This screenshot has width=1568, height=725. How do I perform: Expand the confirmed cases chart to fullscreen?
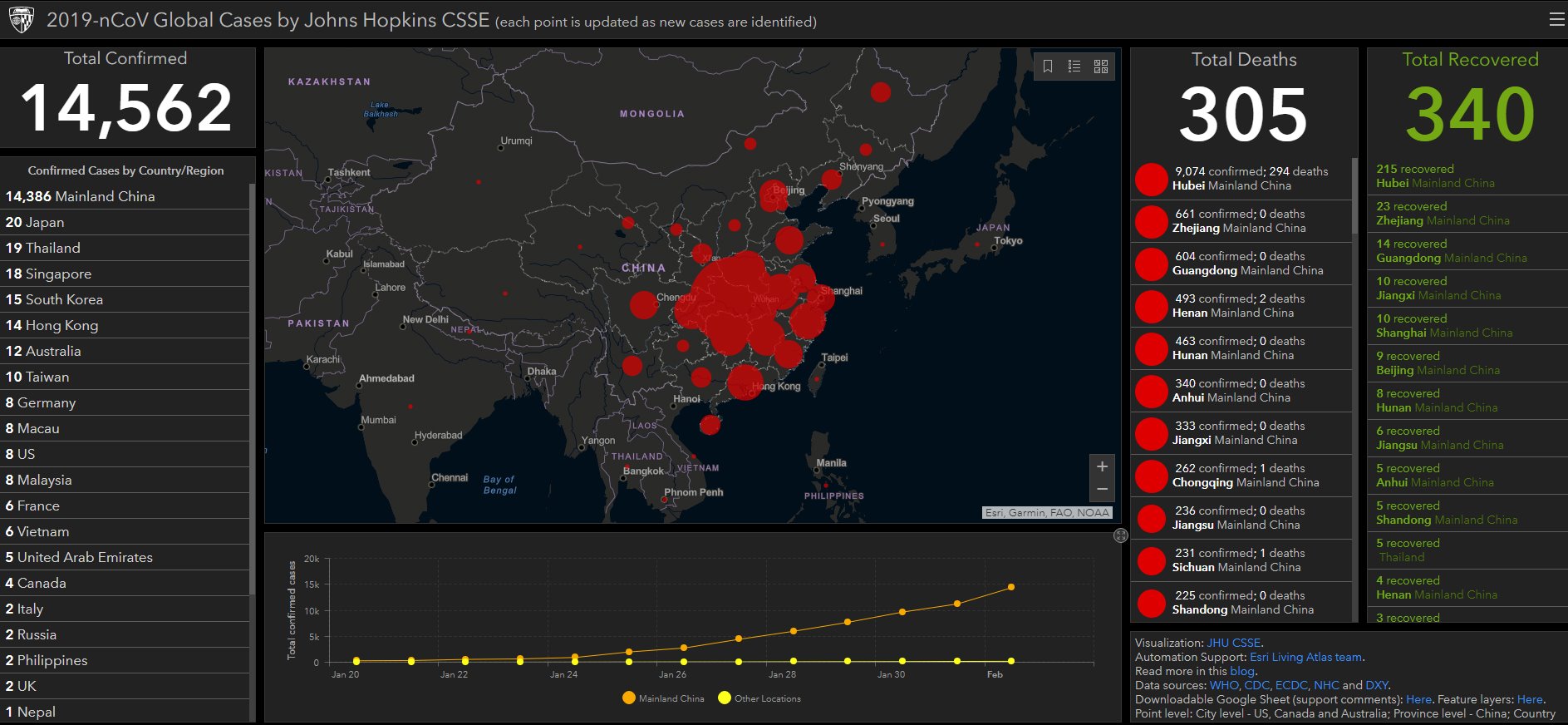1121,535
